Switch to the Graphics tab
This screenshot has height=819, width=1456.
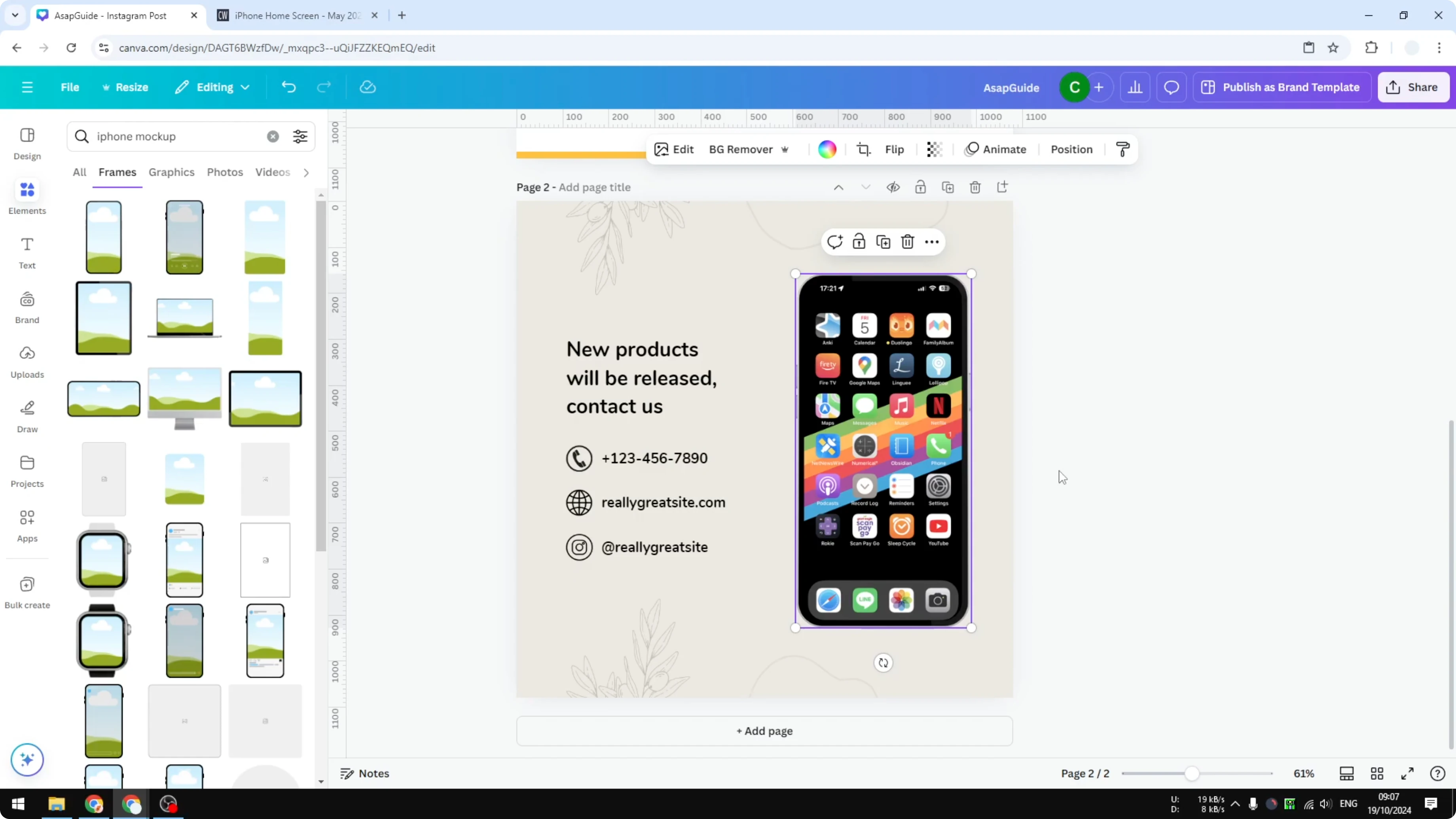tap(171, 173)
